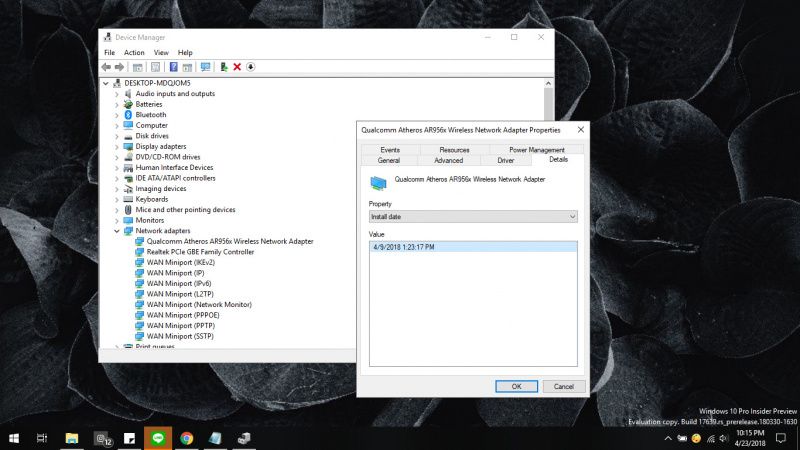The image size is (800, 450).
Task: Switch to the Advanced tab
Action: (448, 160)
